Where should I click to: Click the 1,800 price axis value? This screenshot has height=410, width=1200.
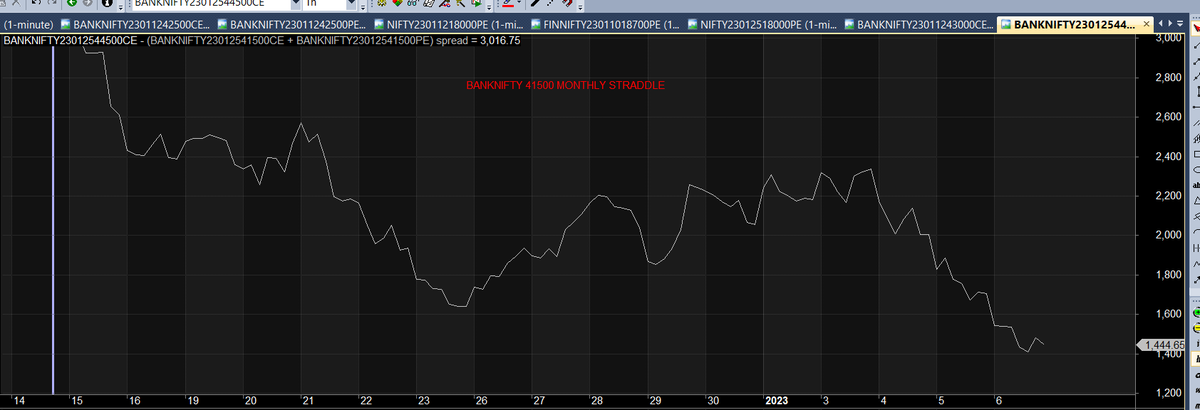(x=1167, y=275)
